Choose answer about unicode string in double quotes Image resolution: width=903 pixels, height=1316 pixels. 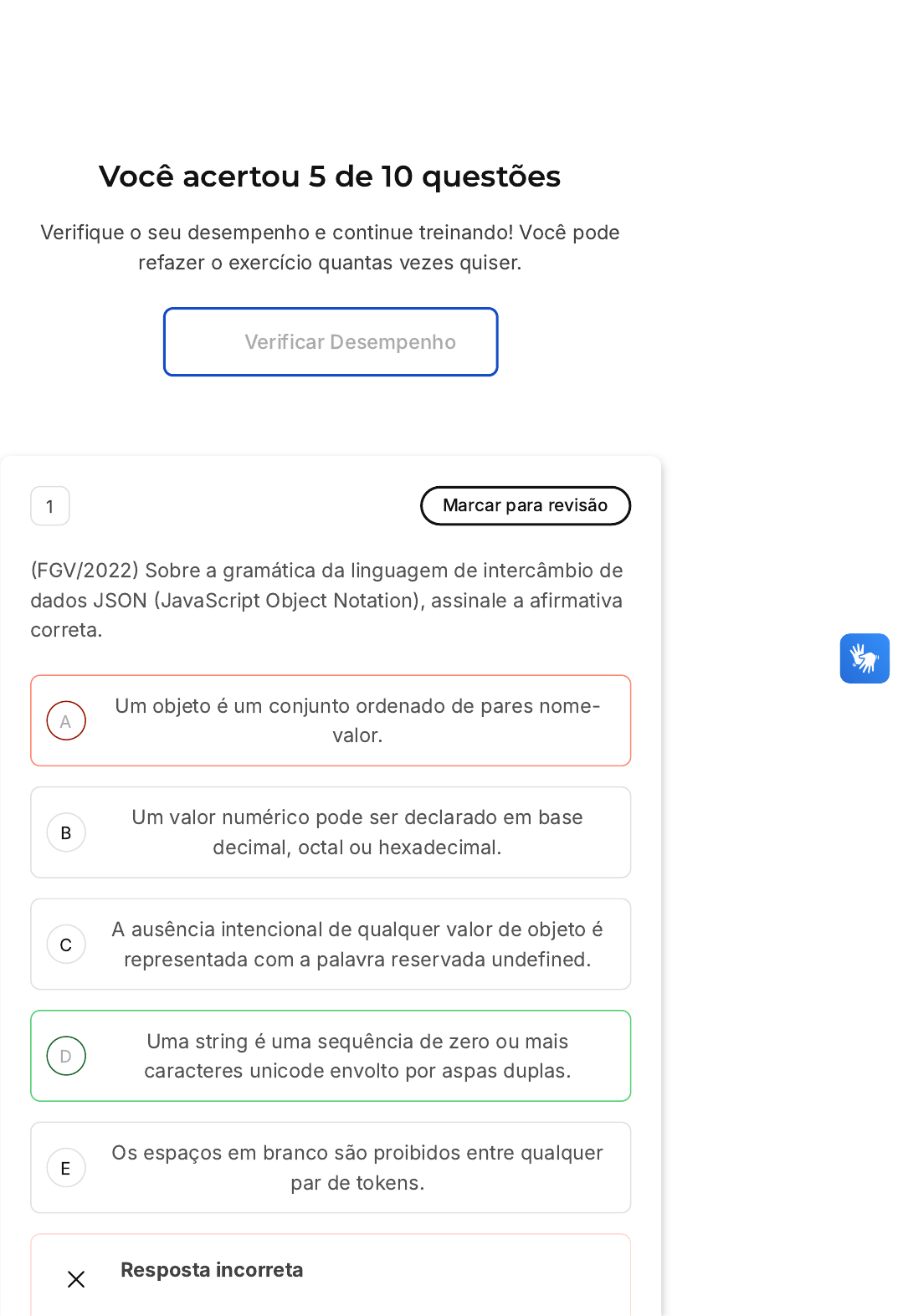coord(357,1056)
